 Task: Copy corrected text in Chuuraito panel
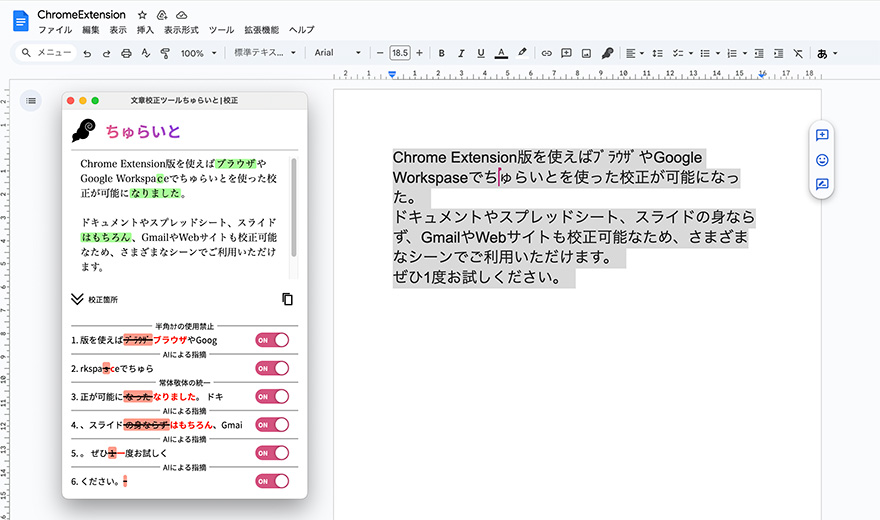point(287,299)
